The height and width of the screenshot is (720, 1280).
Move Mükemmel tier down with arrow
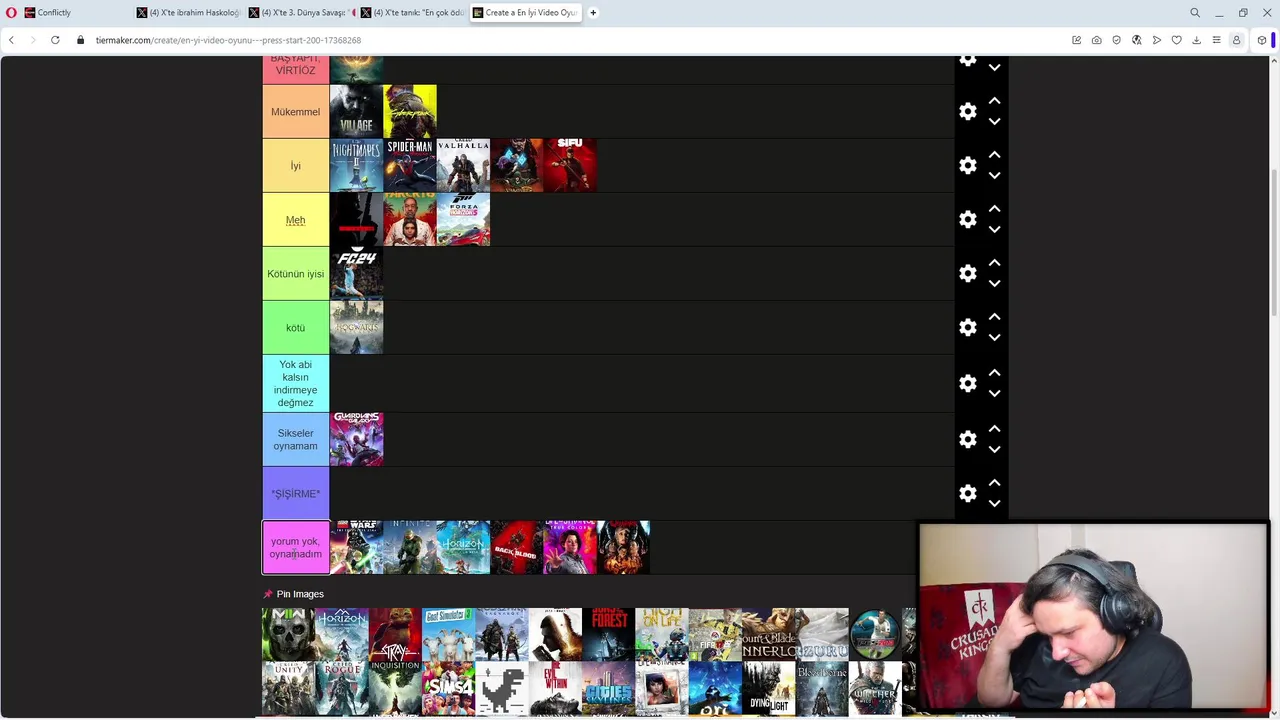994,122
